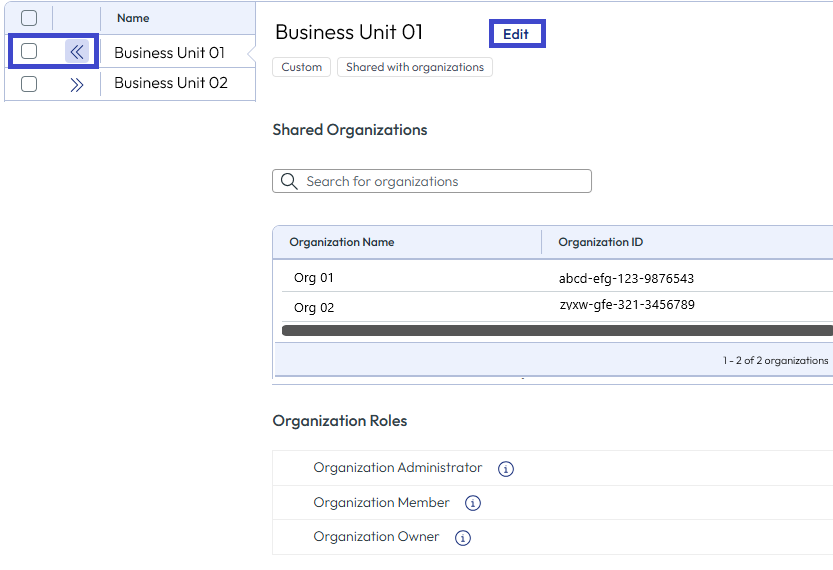
Task: Click the Edit button for Business Unit 01
Action: pos(517,34)
